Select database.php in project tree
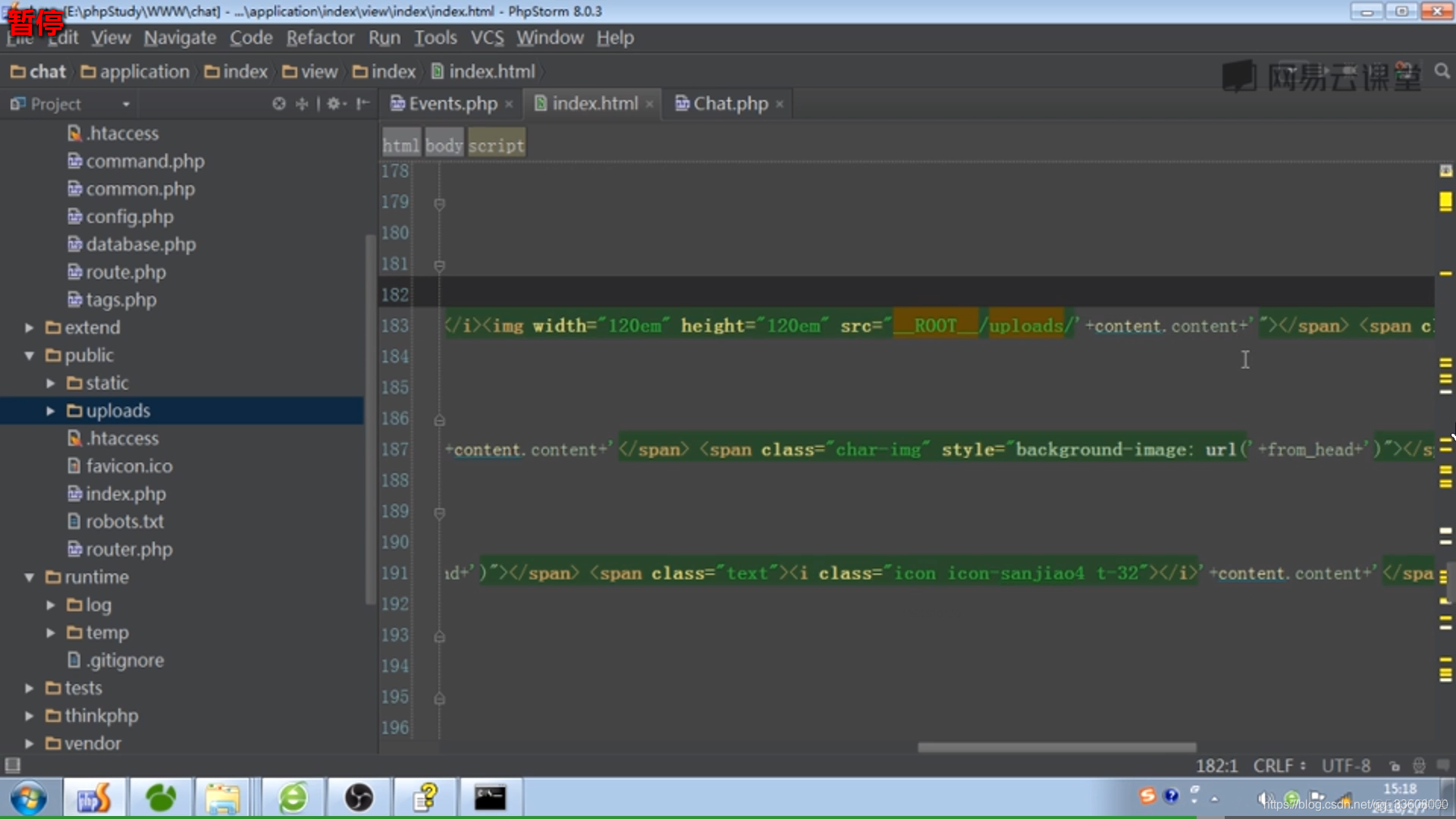The image size is (1456, 819). pos(132,245)
